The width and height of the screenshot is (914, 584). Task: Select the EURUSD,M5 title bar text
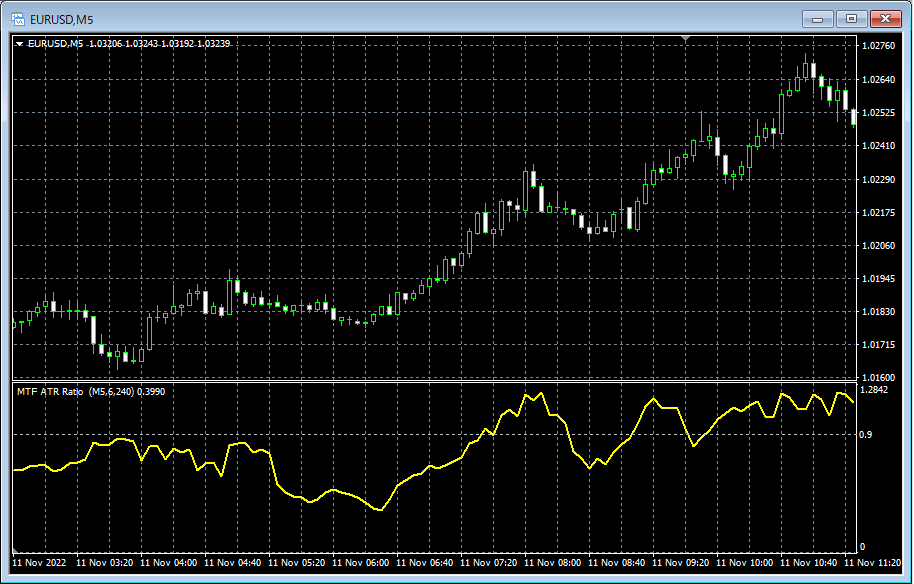coord(61,20)
